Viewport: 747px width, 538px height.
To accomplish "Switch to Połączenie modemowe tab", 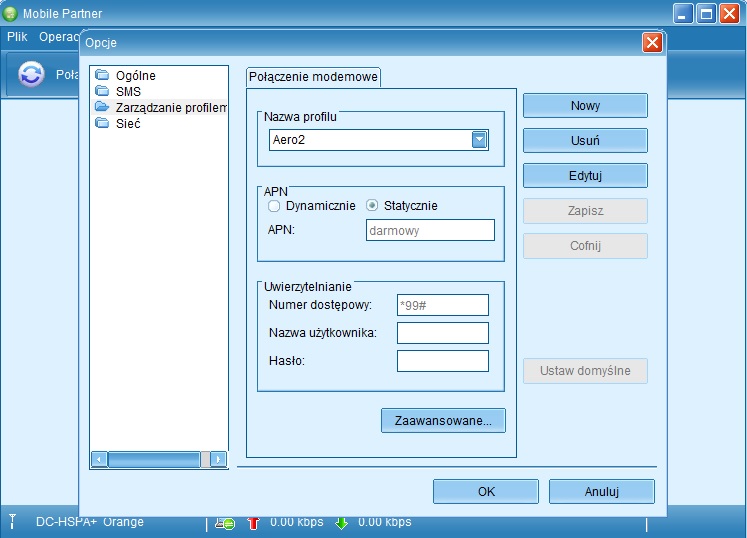I will pyautogui.click(x=313, y=77).
